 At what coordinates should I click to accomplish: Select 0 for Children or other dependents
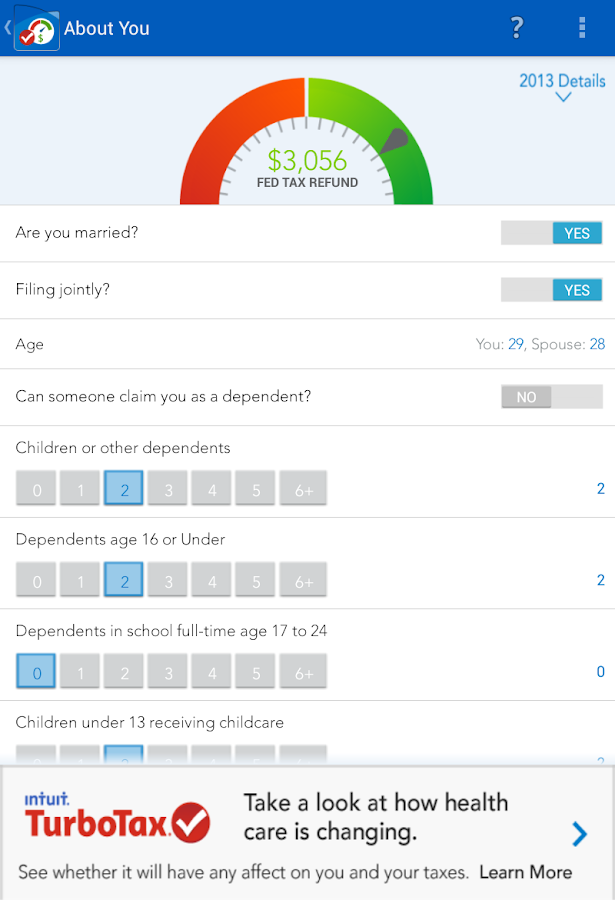[x=37, y=489]
